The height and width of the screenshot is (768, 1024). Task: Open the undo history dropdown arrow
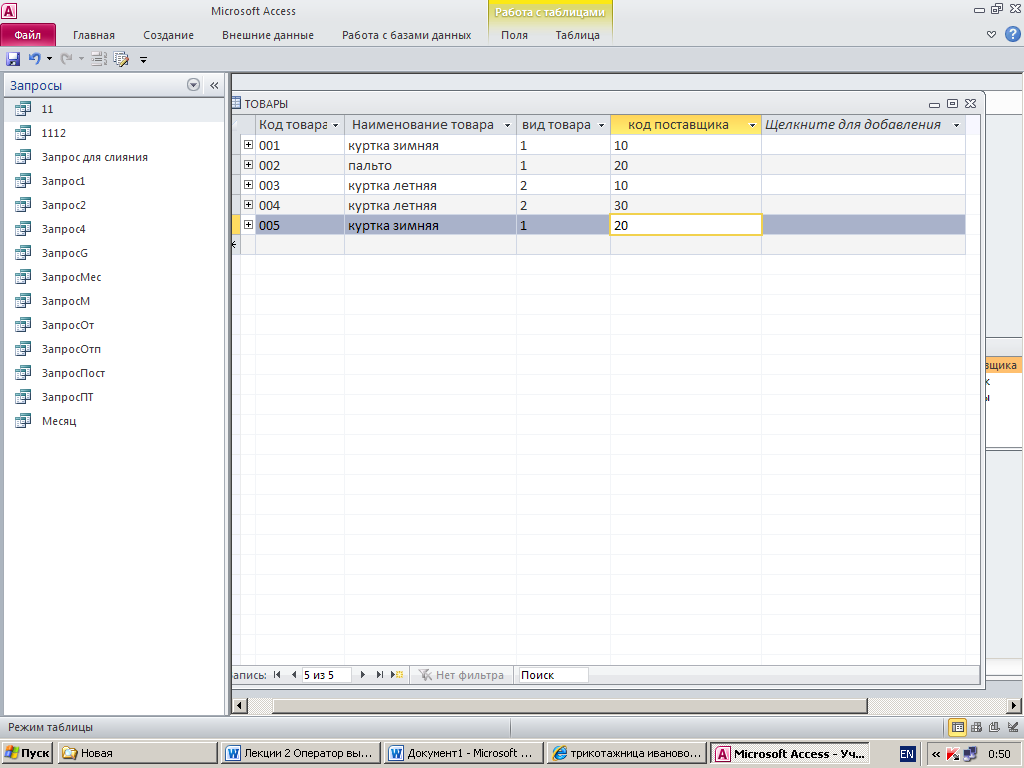point(49,59)
